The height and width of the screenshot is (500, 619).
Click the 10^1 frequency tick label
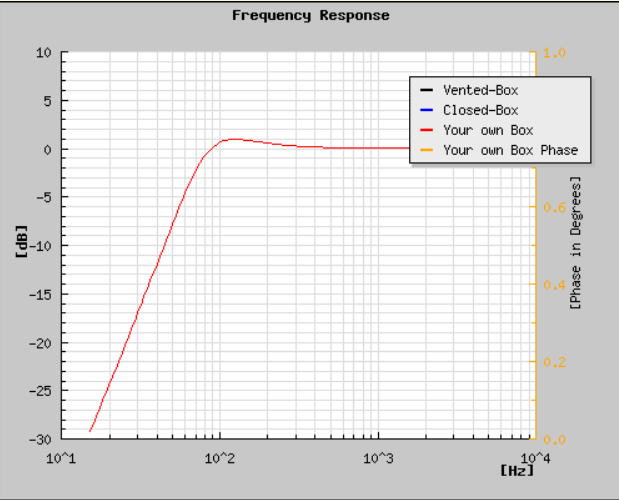pos(61,458)
